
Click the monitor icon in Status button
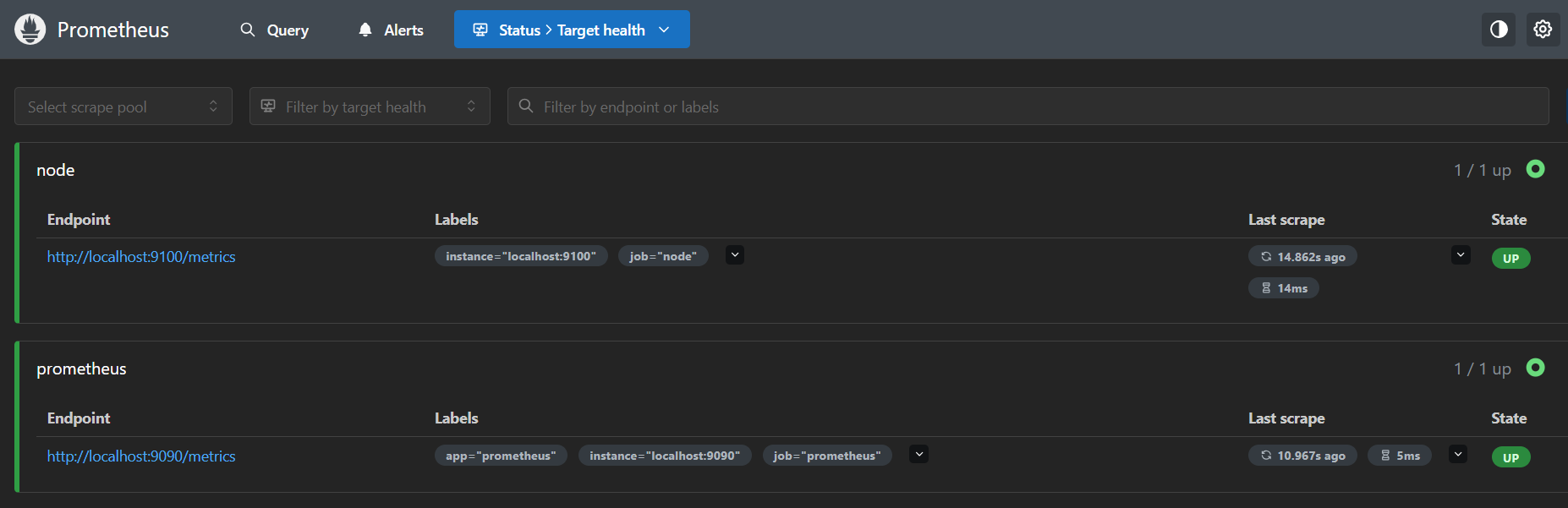click(x=480, y=30)
